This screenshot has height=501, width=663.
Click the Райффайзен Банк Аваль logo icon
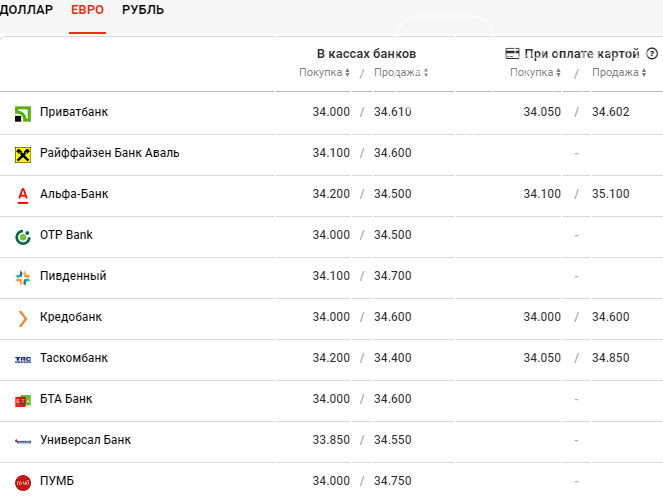pos(23,154)
